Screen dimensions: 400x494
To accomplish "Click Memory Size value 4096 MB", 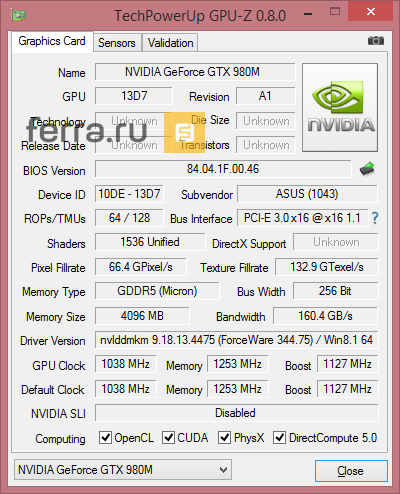I will coord(142,316).
